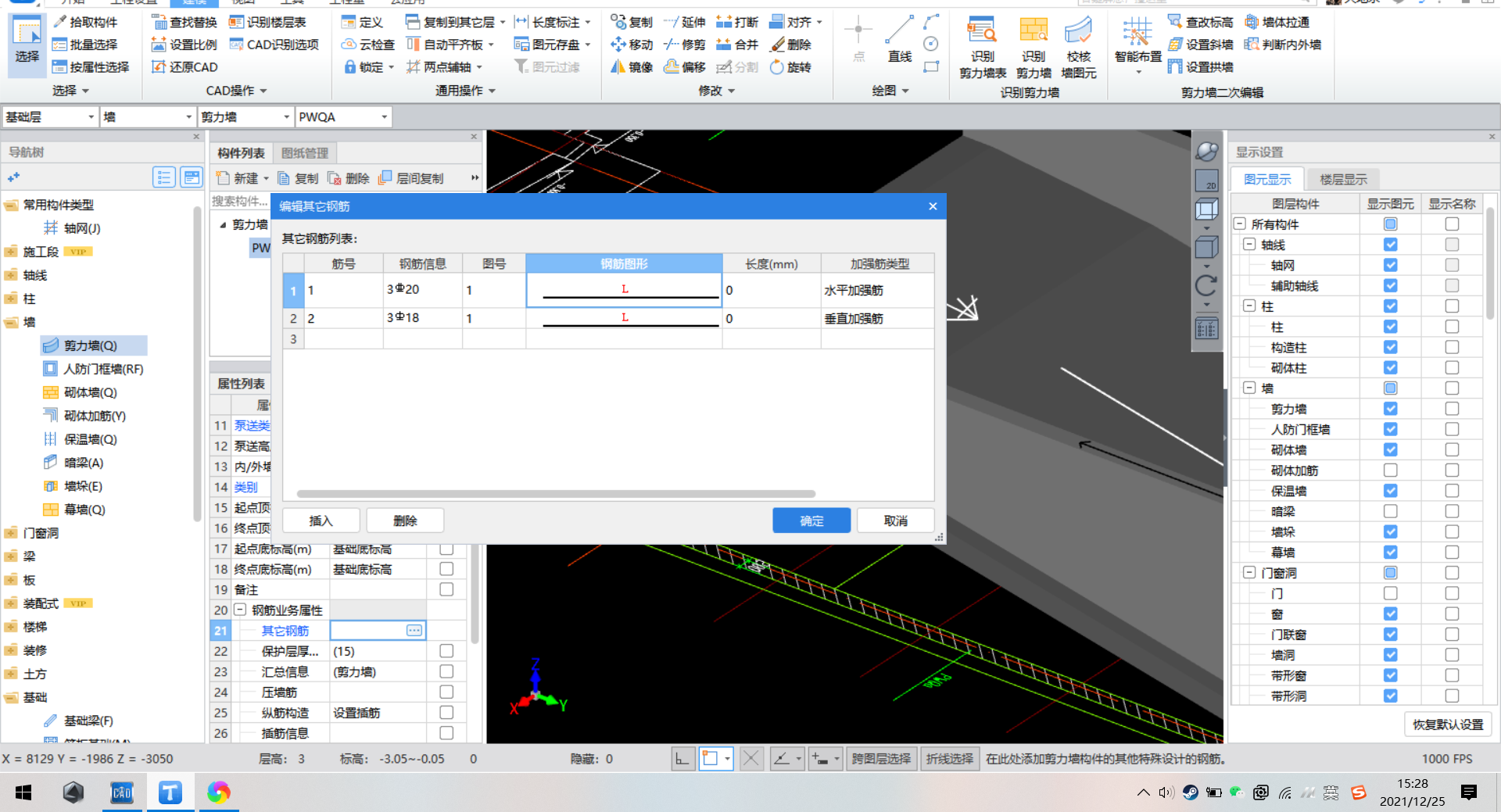Image resolution: width=1501 pixels, height=812 pixels.
Task: Click the 取消 cancel button
Action: [896, 520]
